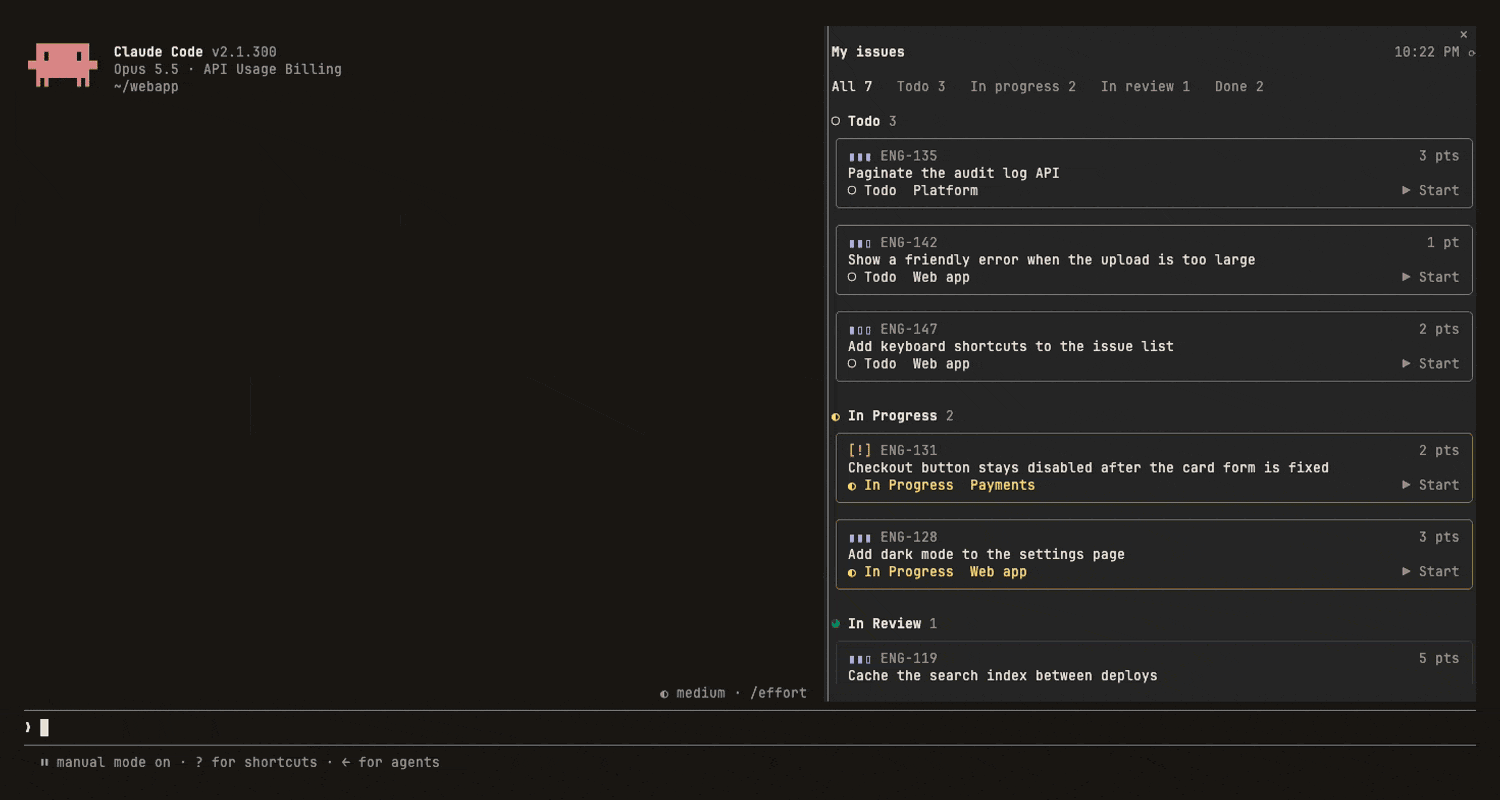
Task: Click the /effort command hint
Action: pyautogui.click(x=778, y=694)
